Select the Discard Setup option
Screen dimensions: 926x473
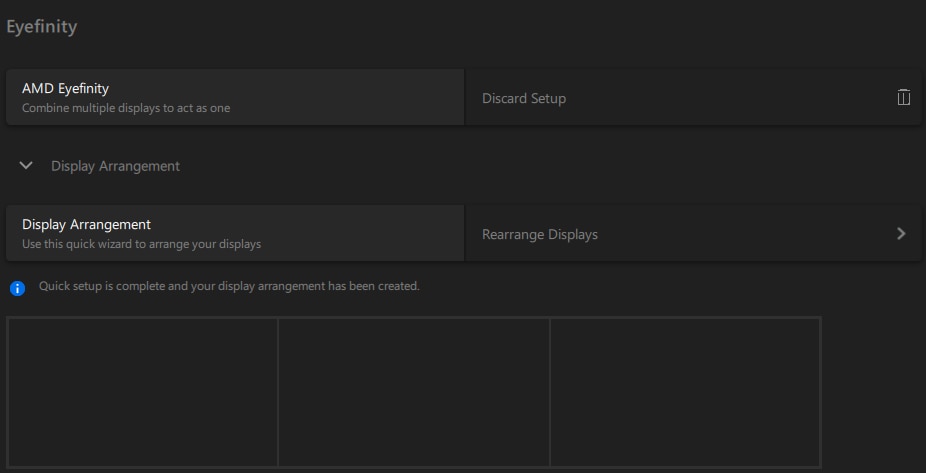click(693, 97)
